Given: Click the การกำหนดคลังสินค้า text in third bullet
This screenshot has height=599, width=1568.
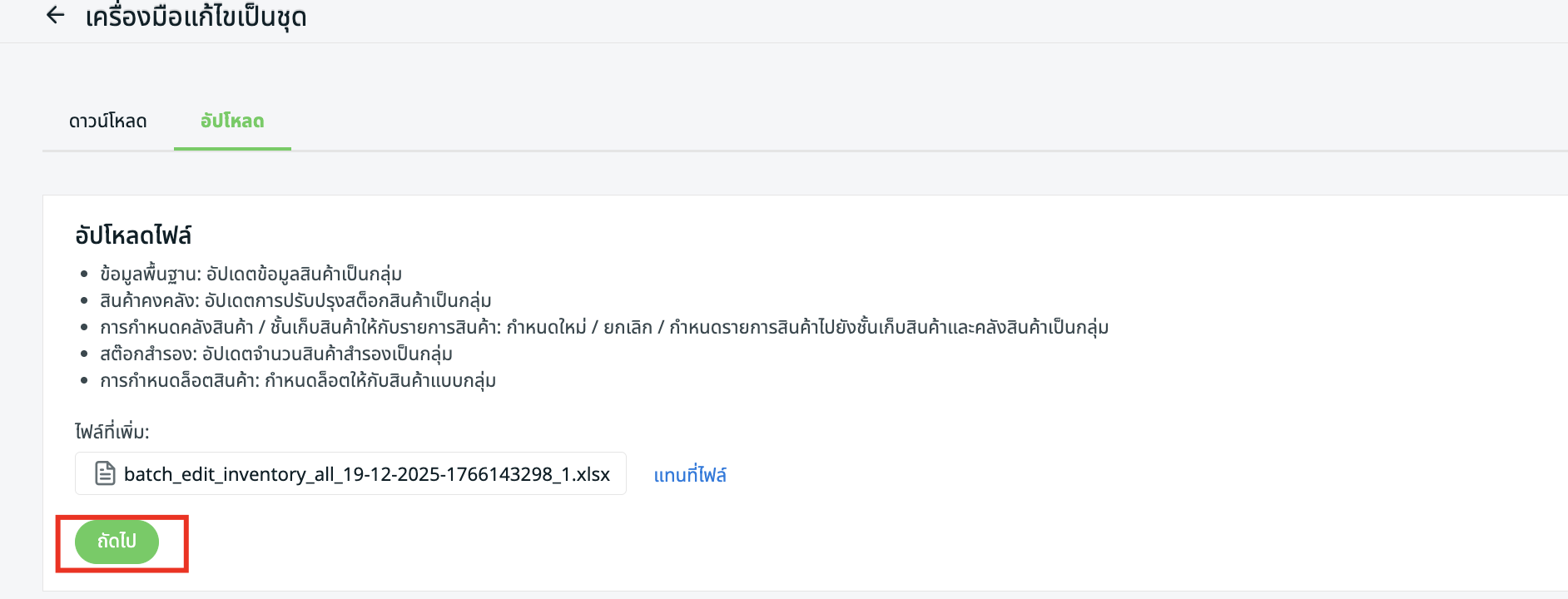Looking at the screenshot, I should (x=176, y=327).
